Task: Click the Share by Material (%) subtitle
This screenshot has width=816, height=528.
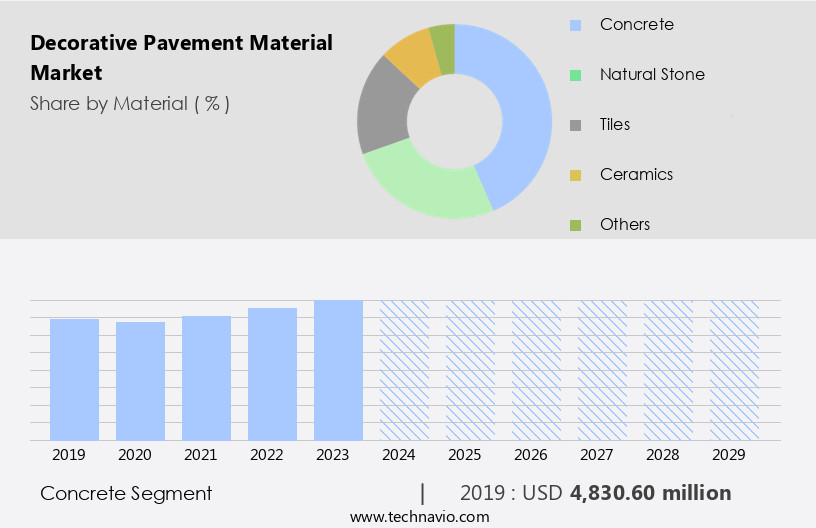Action: [x=130, y=104]
